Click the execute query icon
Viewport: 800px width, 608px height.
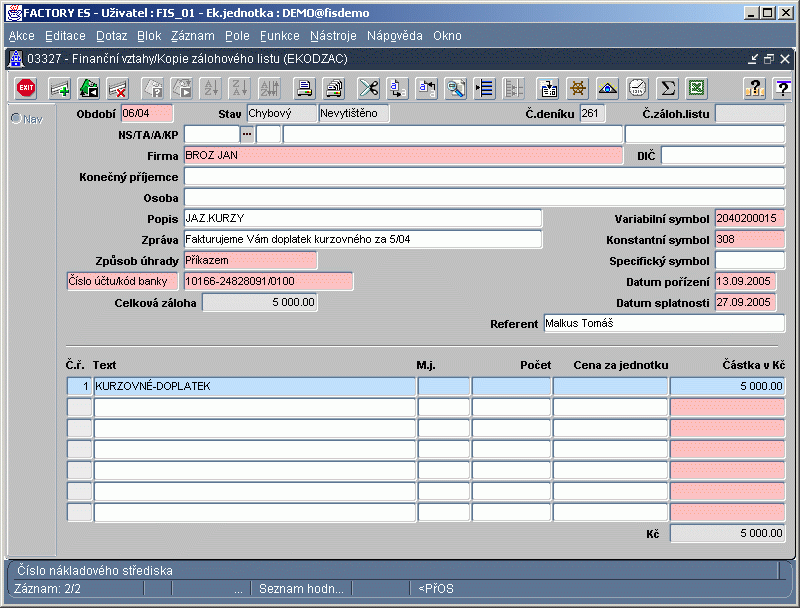point(182,88)
